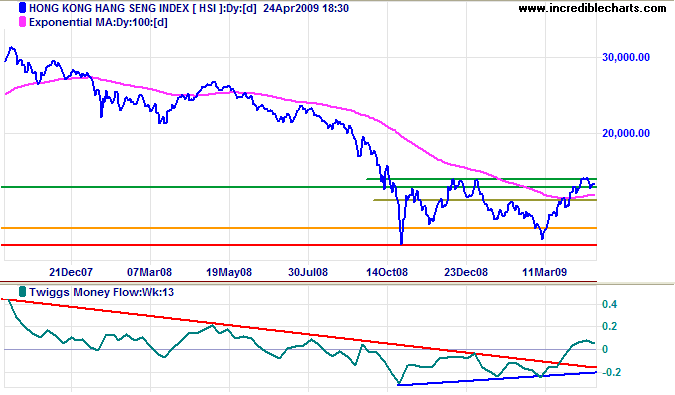This screenshot has width=675, height=395.
Task: Click the -0.2 money flow axis value
Action: coord(611,372)
